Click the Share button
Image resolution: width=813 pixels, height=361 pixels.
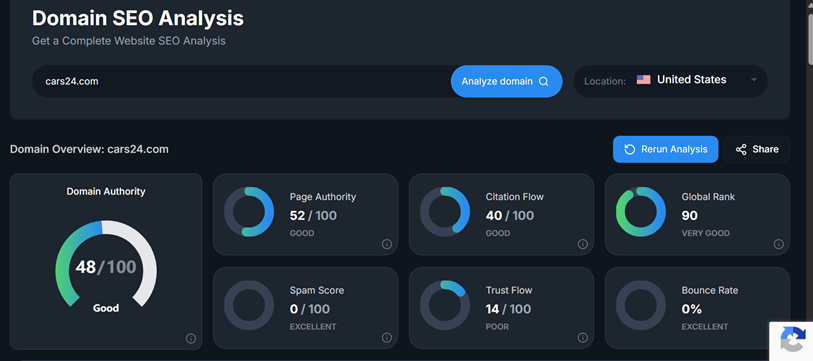pos(757,149)
